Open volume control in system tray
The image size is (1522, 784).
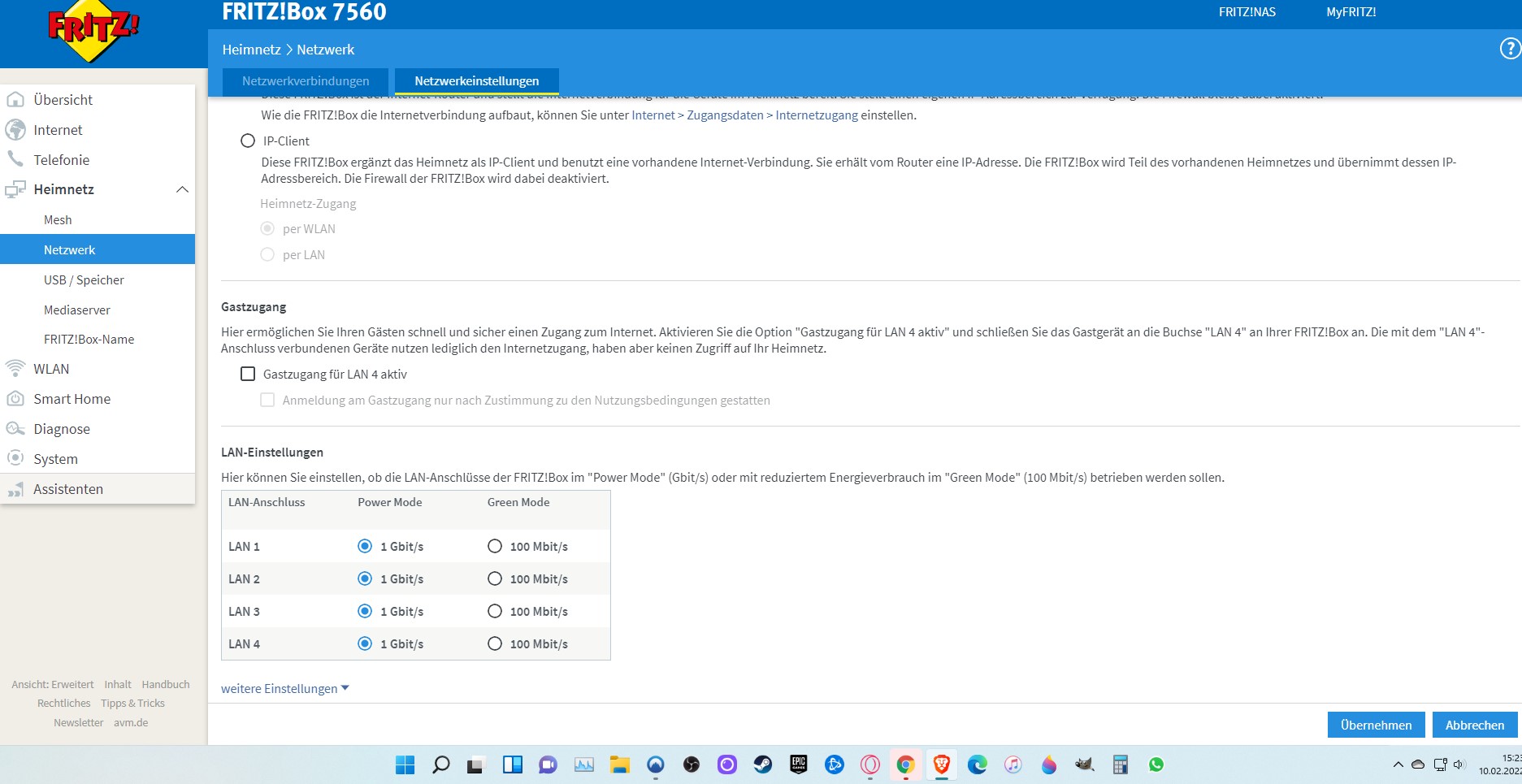click(1459, 765)
